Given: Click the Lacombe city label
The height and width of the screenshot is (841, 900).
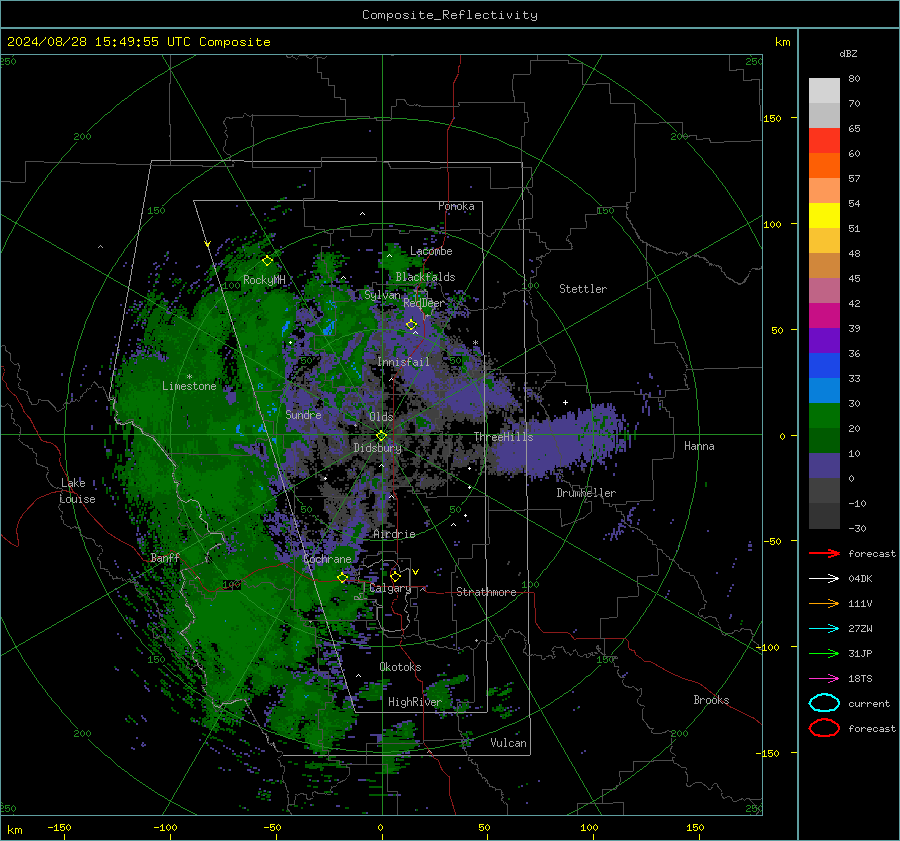Looking at the screenshot, I should [x=431, y=251].
